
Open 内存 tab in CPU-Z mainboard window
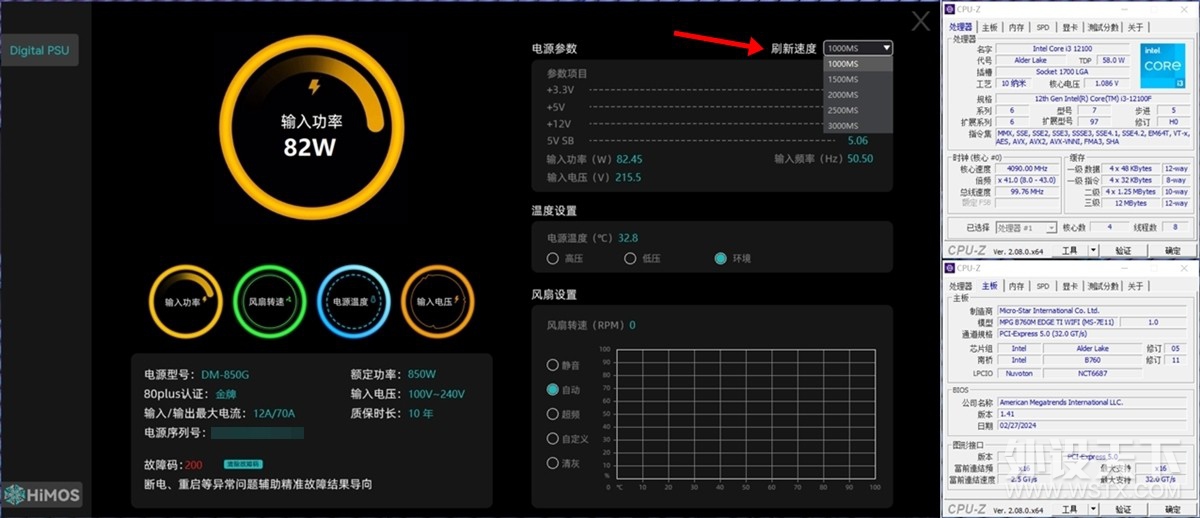coord(1016,286)
